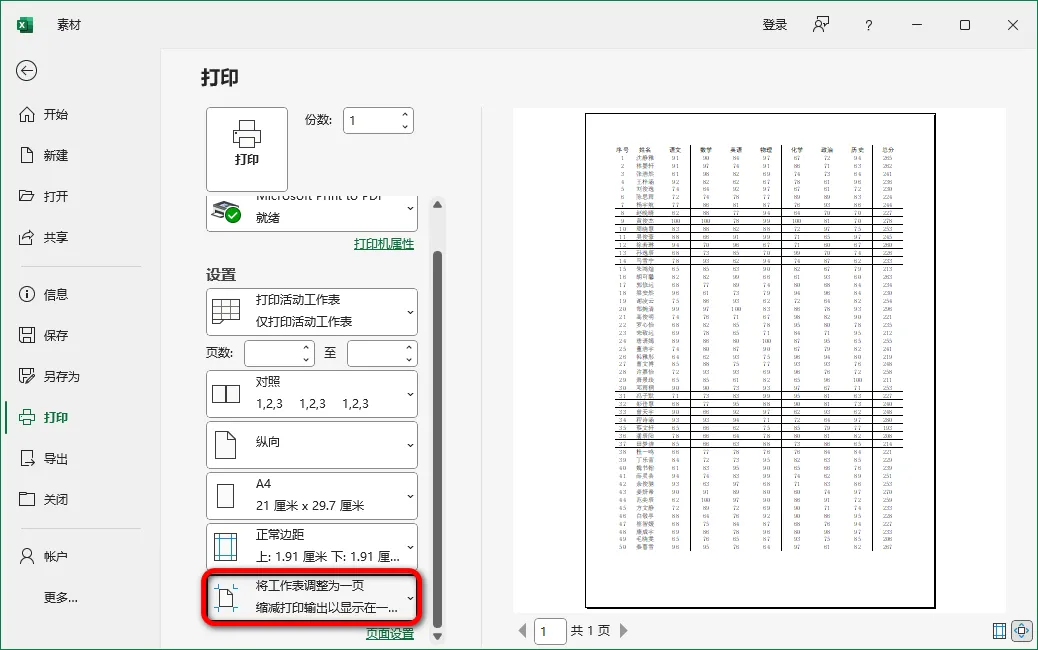Viewport: 1038px width, 650px height.
Task: Toggle zoom to page in preview
Action: coord(1021,631)
